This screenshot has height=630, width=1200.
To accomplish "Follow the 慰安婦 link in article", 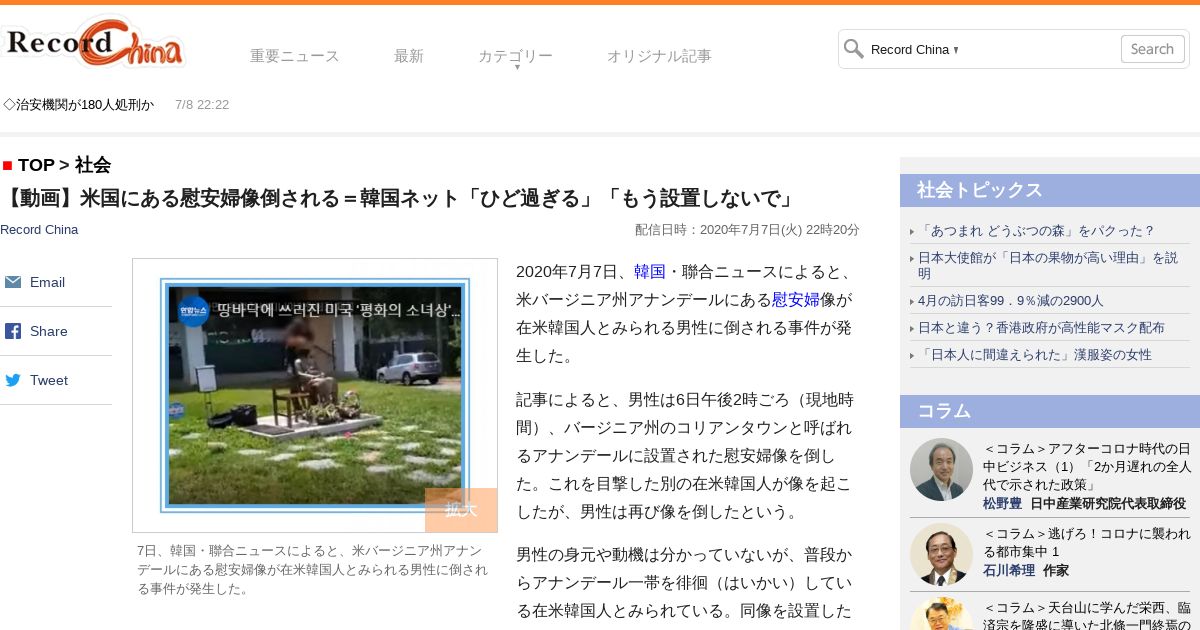I will click(x=796, y=299).
